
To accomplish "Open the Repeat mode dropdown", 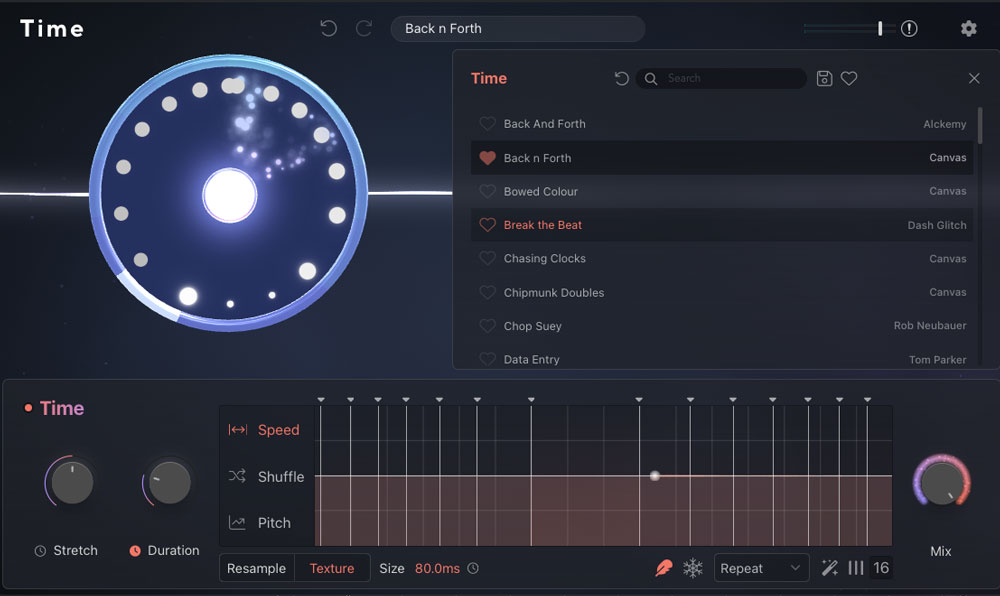I will [x=761, y=568].
